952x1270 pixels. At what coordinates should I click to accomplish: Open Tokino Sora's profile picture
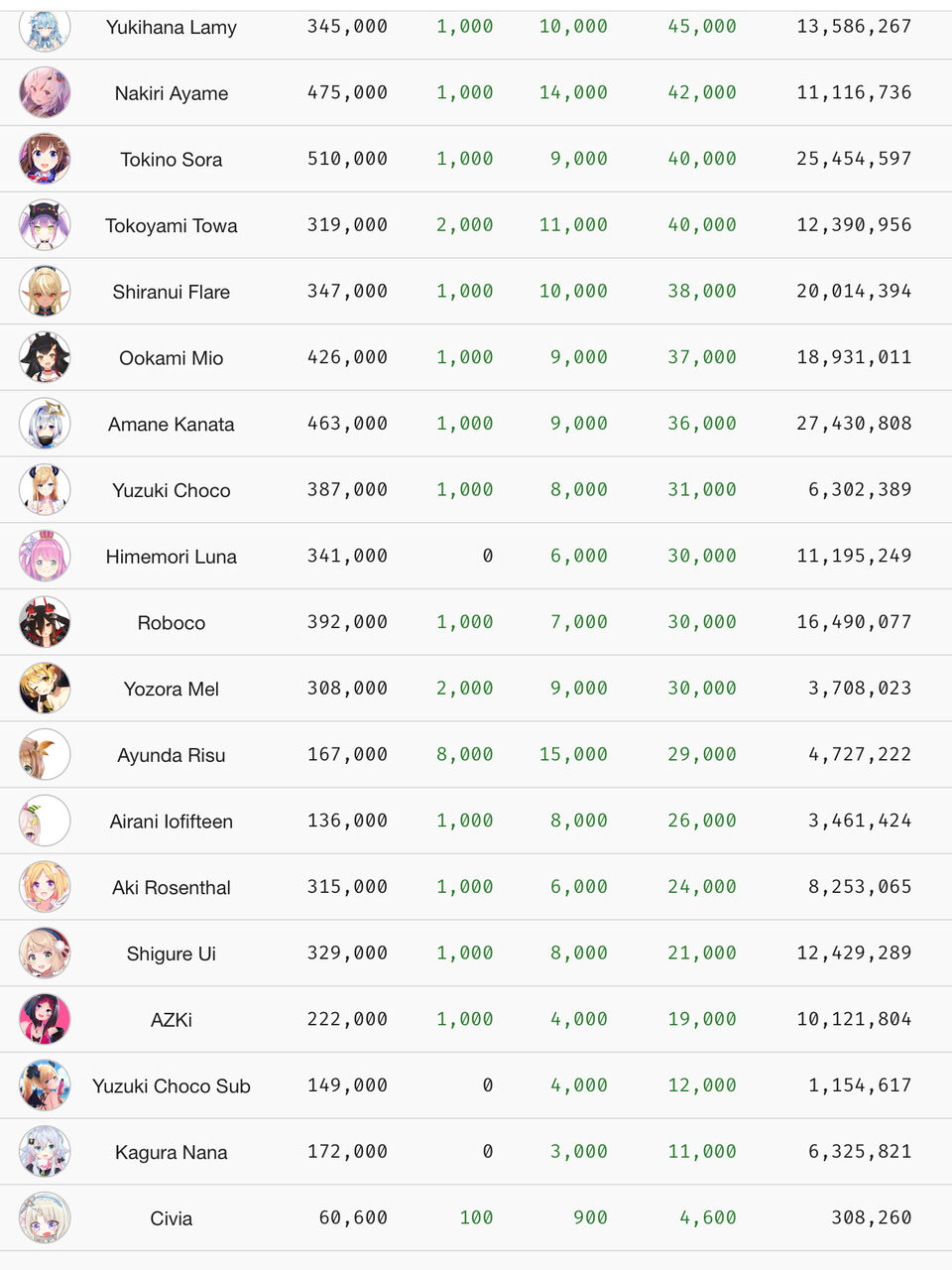tap(45, 159)
